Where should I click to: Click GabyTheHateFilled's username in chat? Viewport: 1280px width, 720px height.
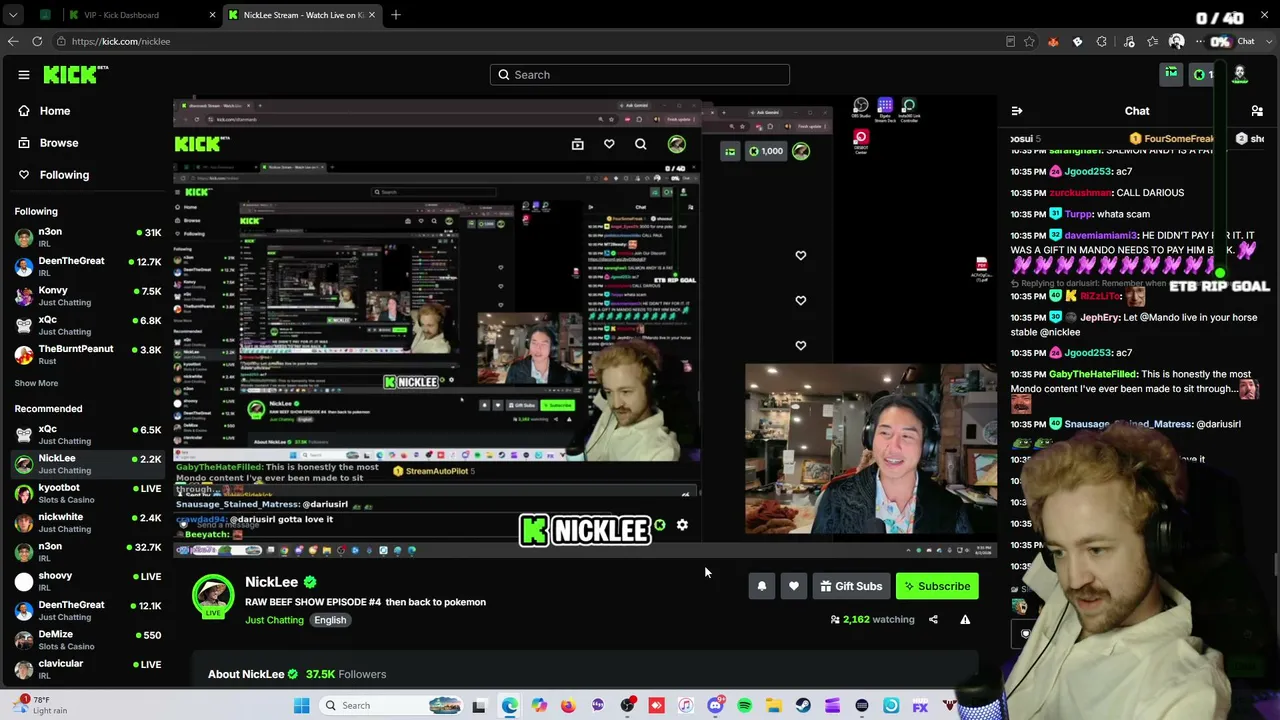coord(1093,374)
